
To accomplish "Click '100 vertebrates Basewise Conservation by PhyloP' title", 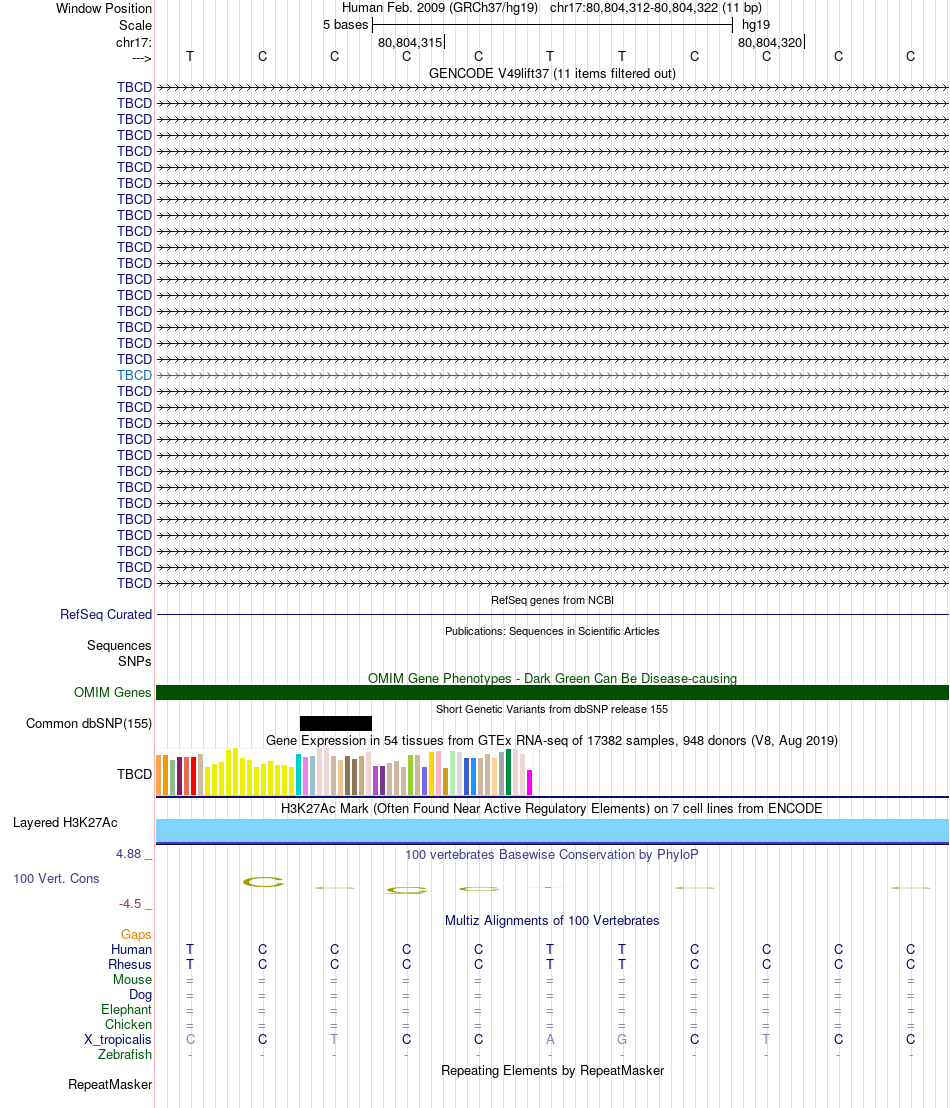I will click(552, 854).
